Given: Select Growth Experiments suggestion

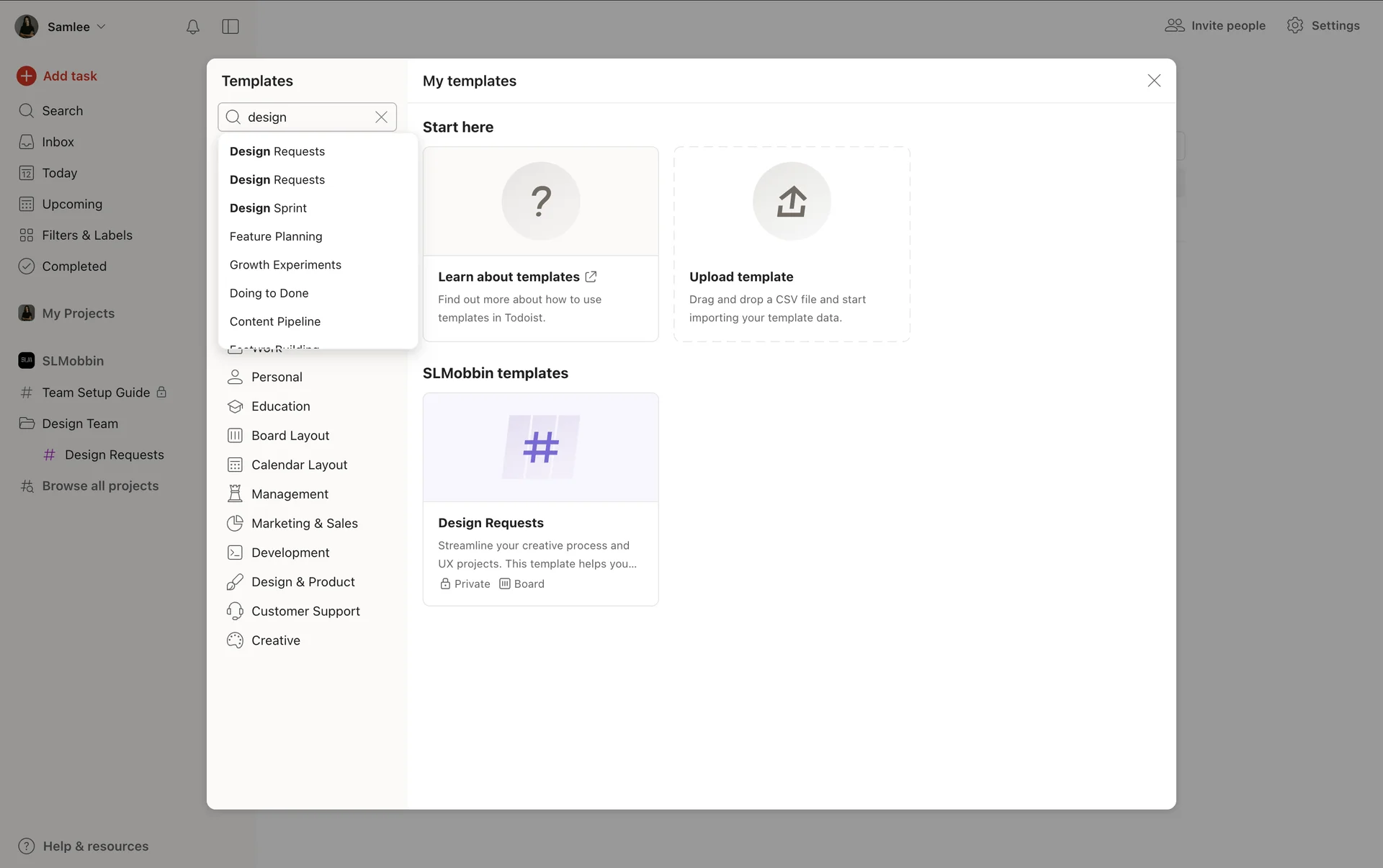Looking at the screenshot, I should click(285, 265).
